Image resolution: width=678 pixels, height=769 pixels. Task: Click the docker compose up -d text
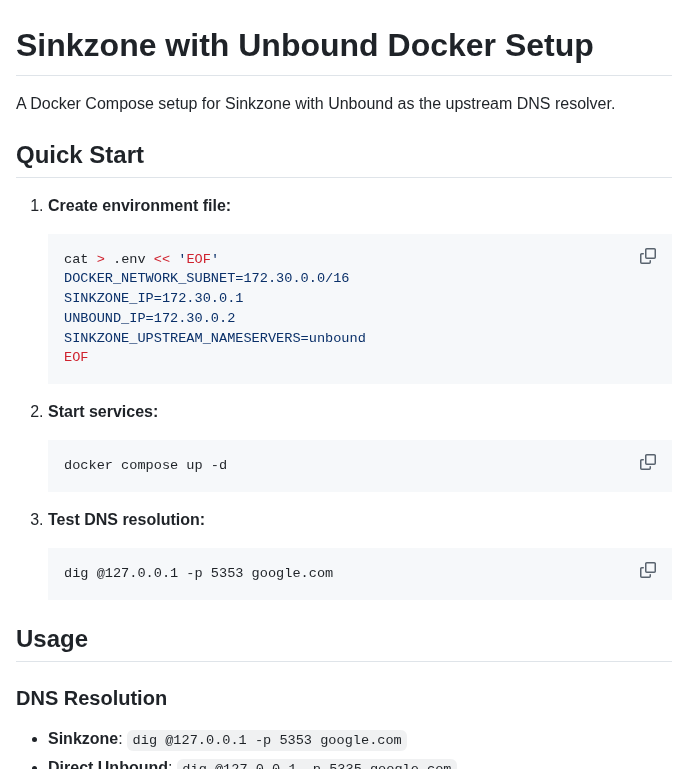146,465
